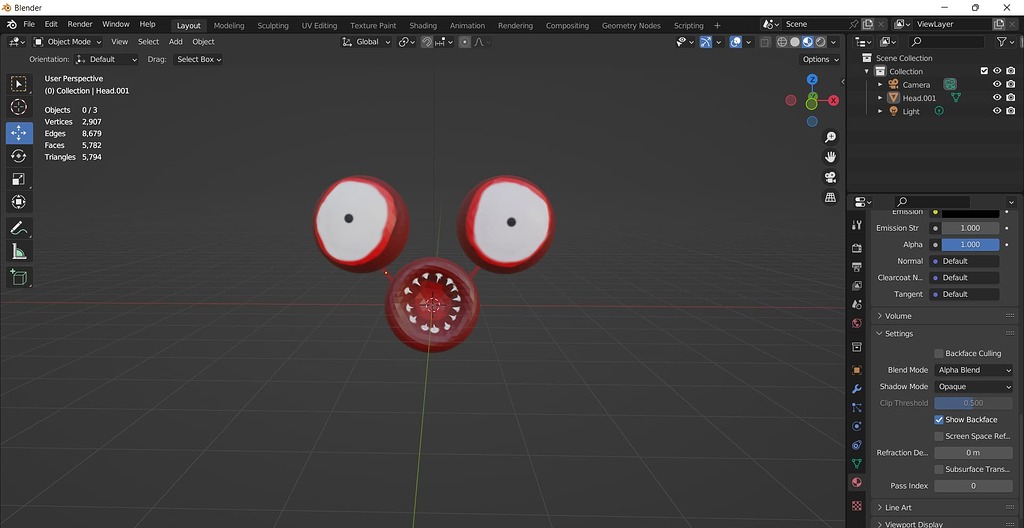Image resolution: width=1024 pixels, height=528 pixels.
Task: Select the Rotate tool
Action: pos(19,156)
